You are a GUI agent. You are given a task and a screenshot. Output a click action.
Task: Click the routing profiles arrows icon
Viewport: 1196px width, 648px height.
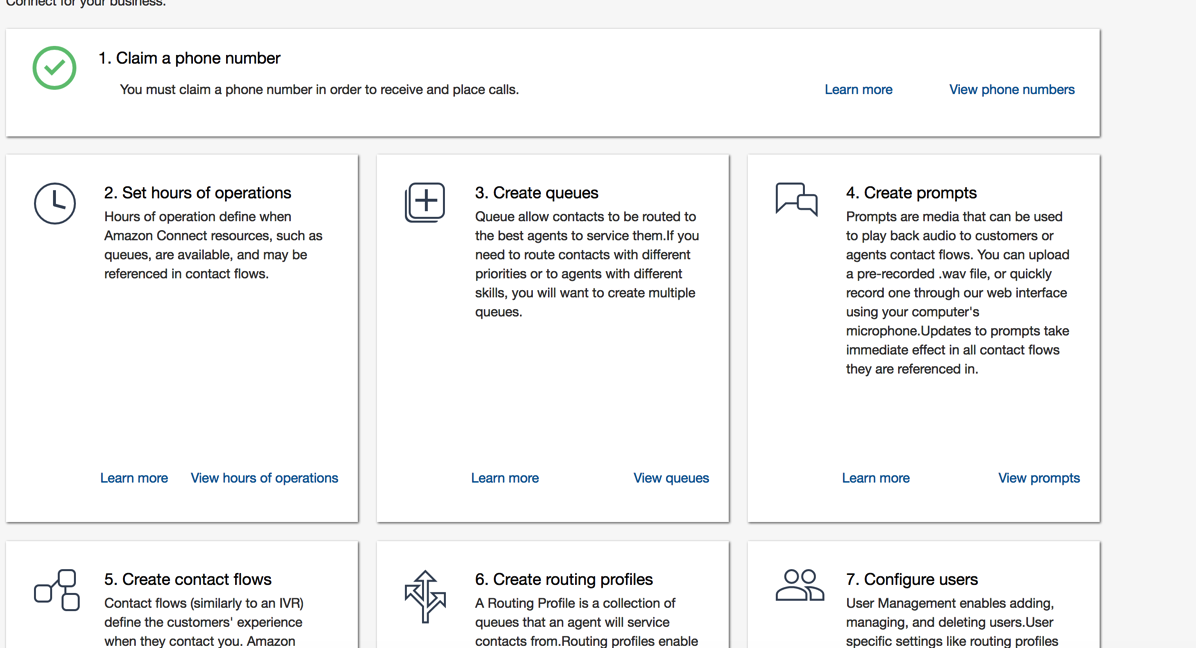coord(425,596)
